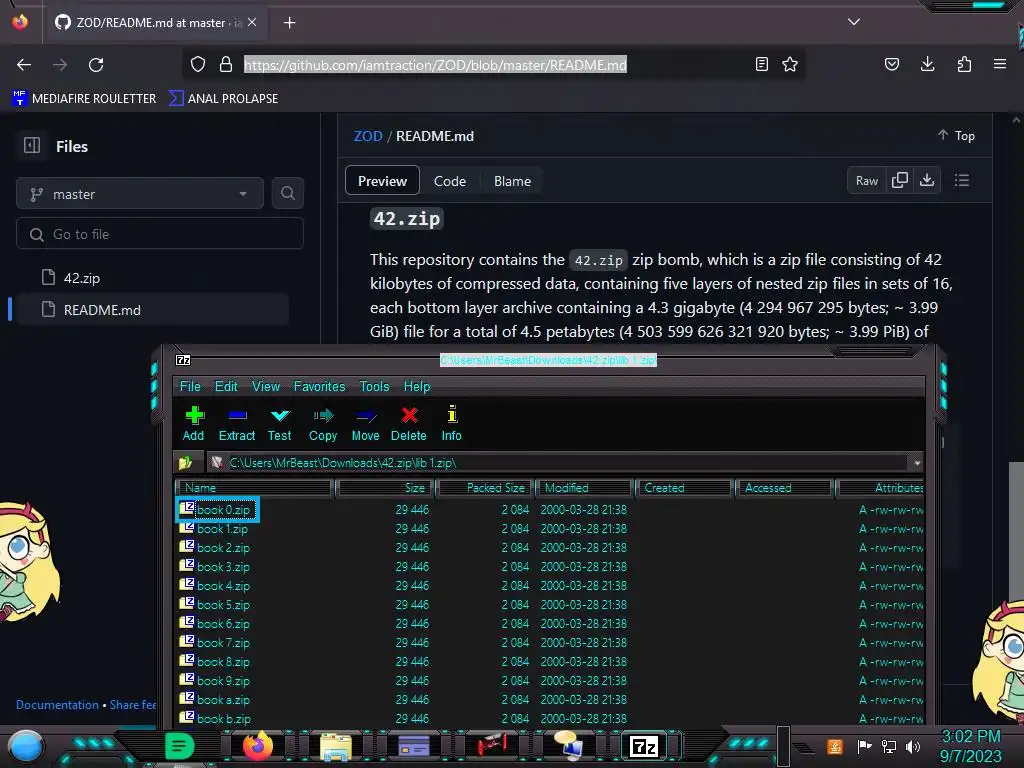Reload the browser page
Screen dimensions: 1024x768
tap(96, 65)
